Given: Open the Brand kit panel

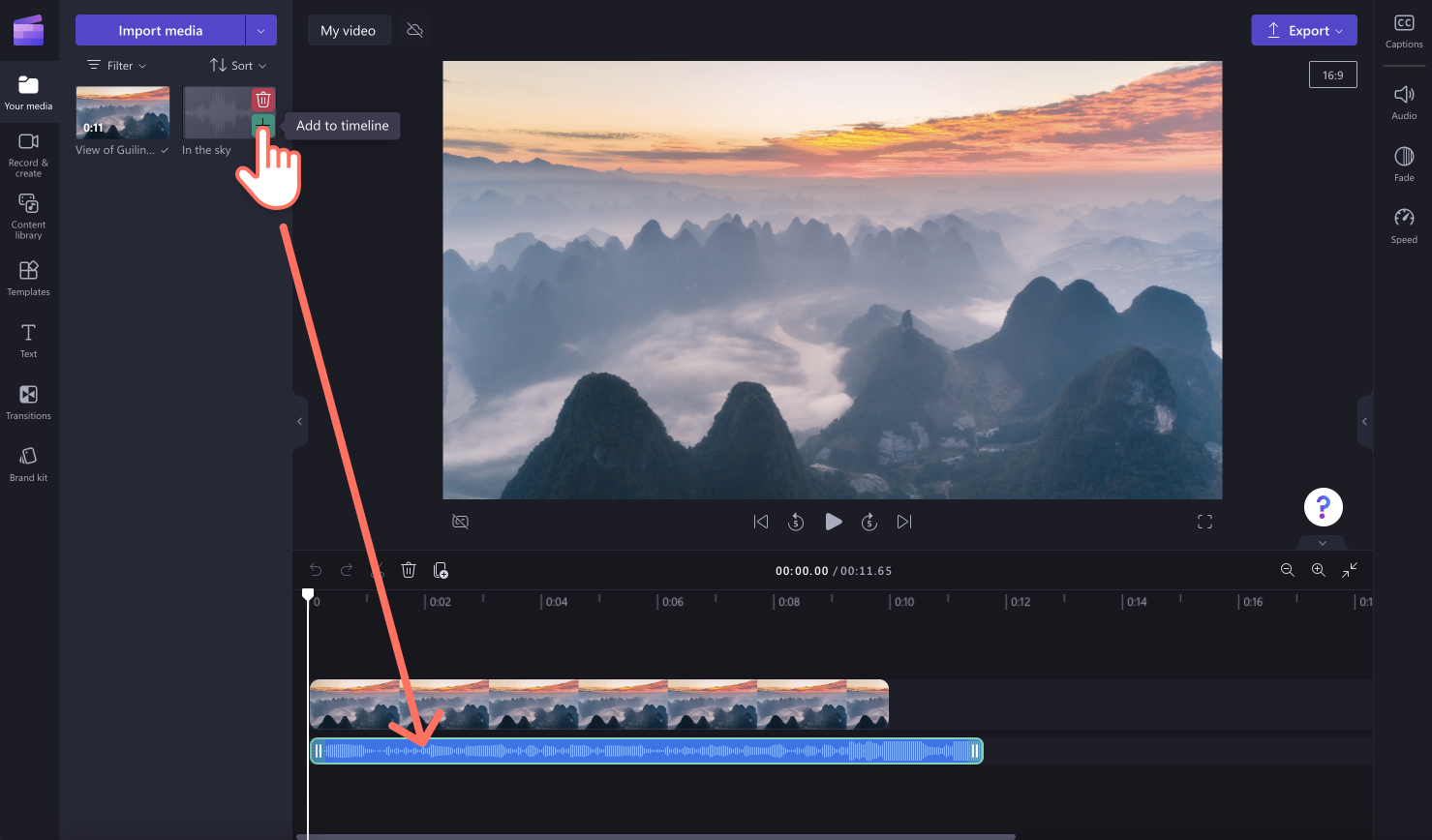Looking at the screenshot, I should pyautogui.click(x=29, y=464).
